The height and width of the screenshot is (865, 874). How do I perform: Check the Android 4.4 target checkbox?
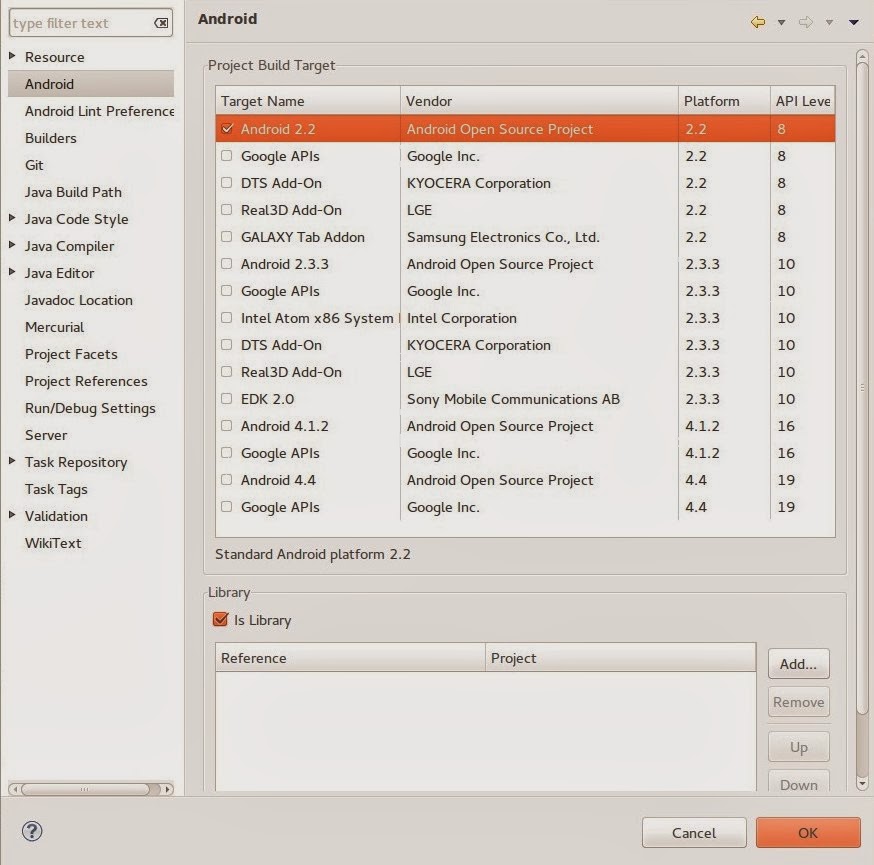[x=227, y=480]
